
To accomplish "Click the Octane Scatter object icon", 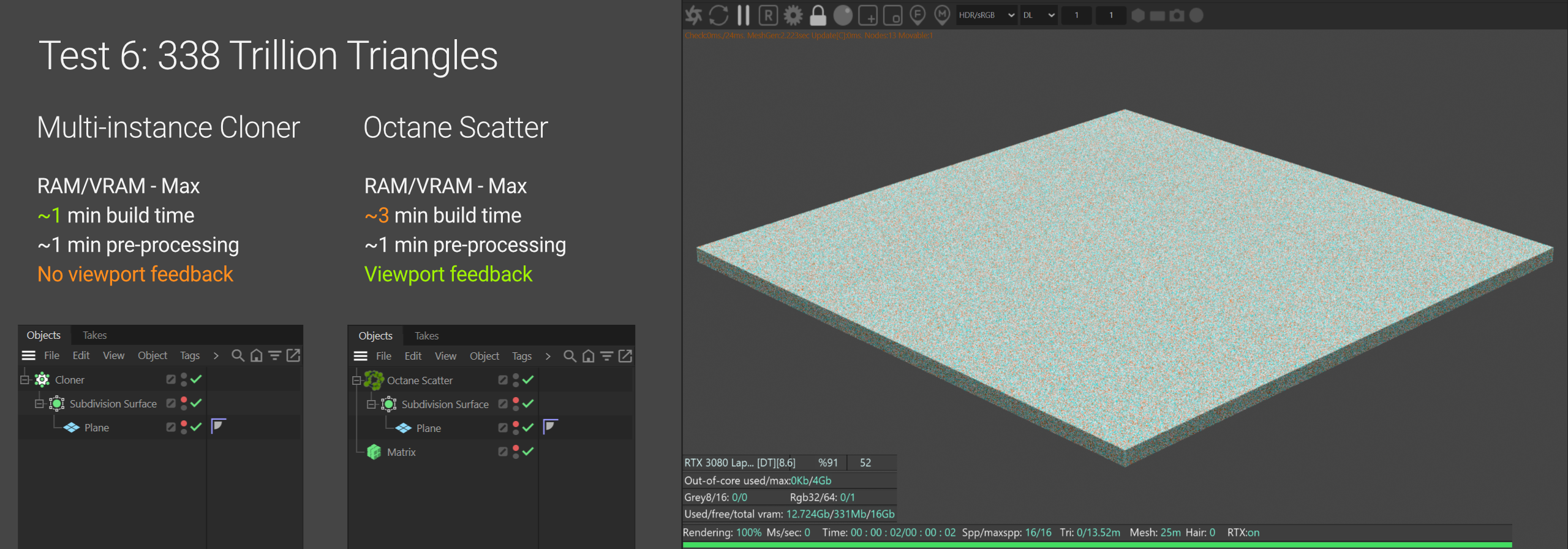I will (x=374, y=381).
